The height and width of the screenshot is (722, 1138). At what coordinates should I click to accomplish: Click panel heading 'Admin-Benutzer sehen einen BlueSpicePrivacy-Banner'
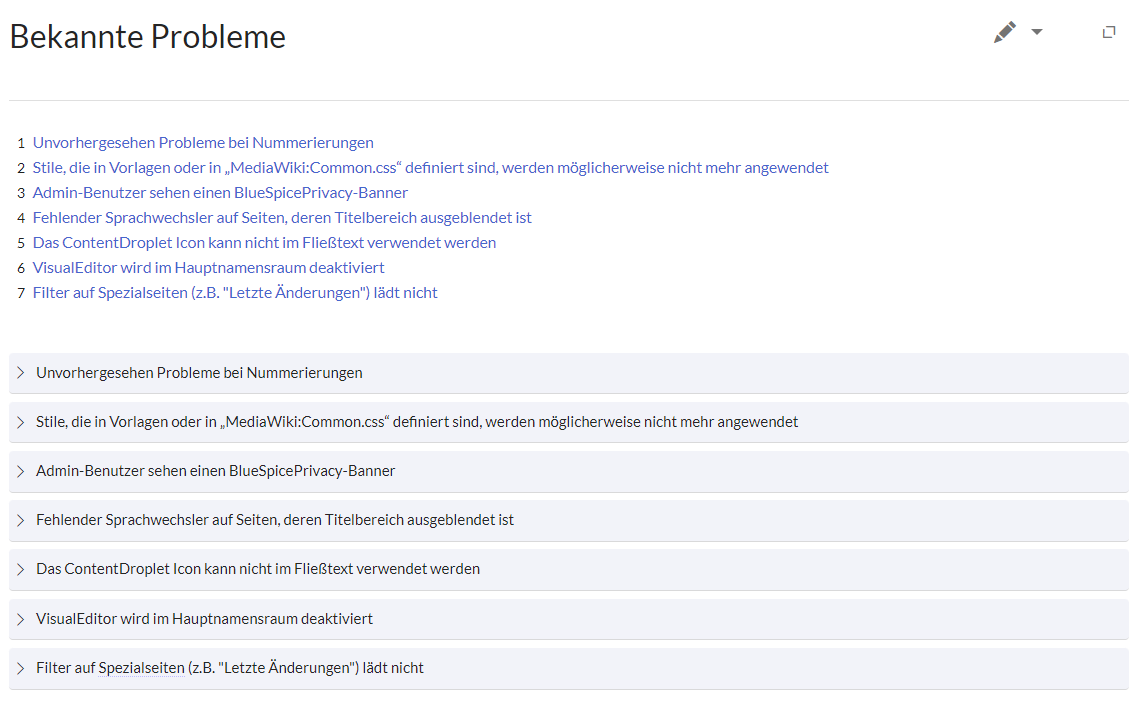216,471
